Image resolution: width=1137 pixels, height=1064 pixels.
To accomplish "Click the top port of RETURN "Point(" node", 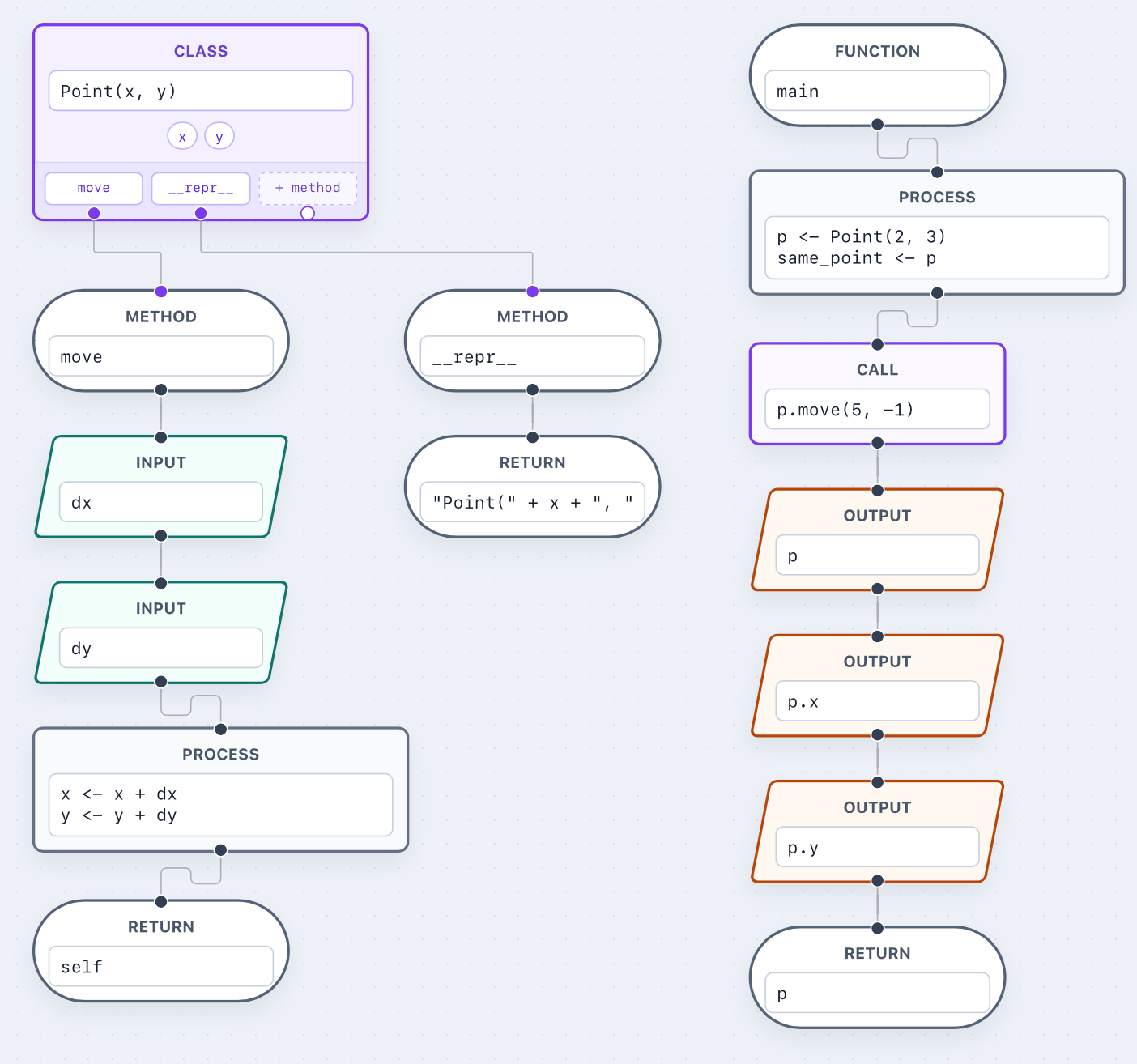I will [x=533, y=437].
